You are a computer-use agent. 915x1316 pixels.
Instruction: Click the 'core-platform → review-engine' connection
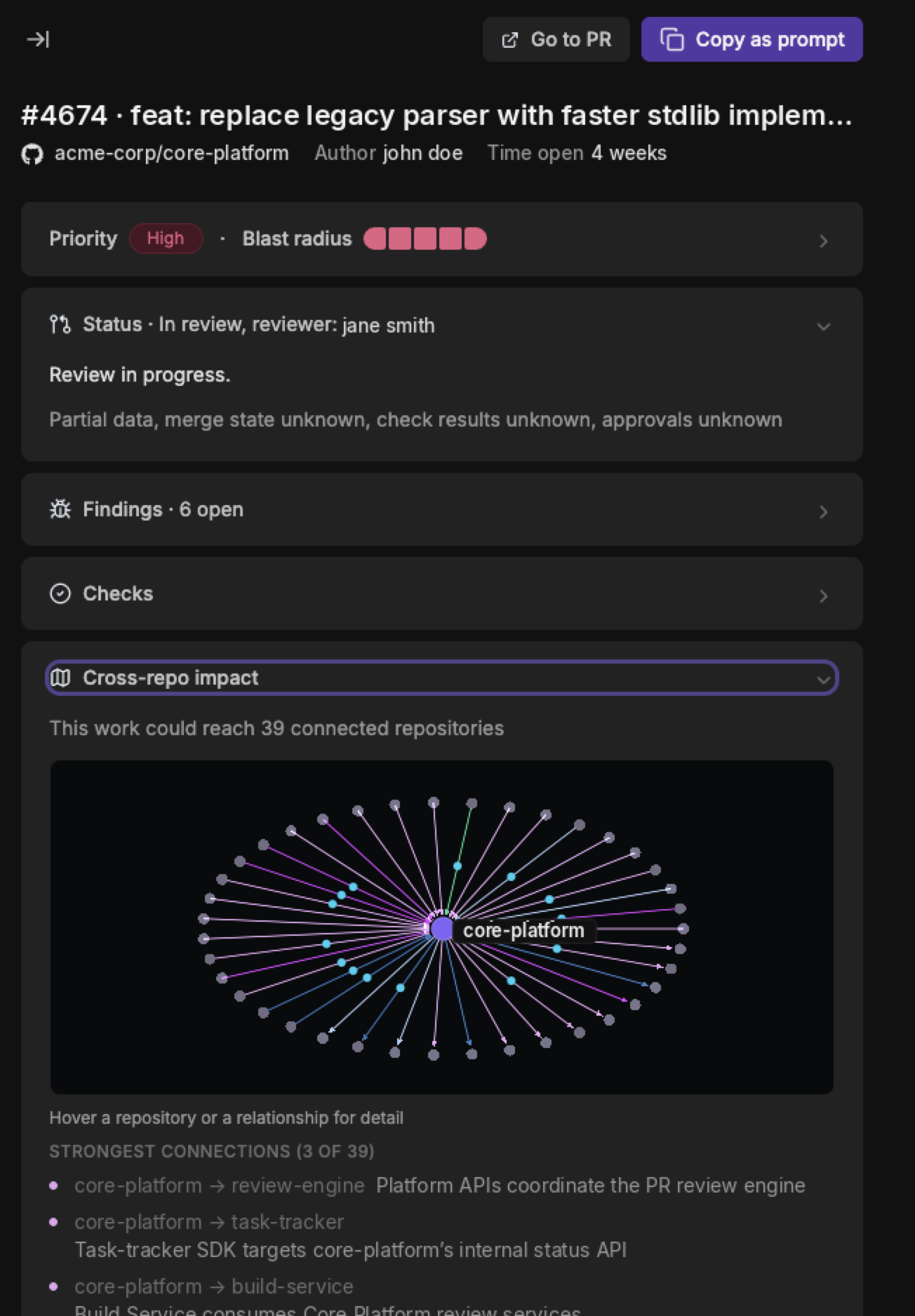click(220, 1186)
